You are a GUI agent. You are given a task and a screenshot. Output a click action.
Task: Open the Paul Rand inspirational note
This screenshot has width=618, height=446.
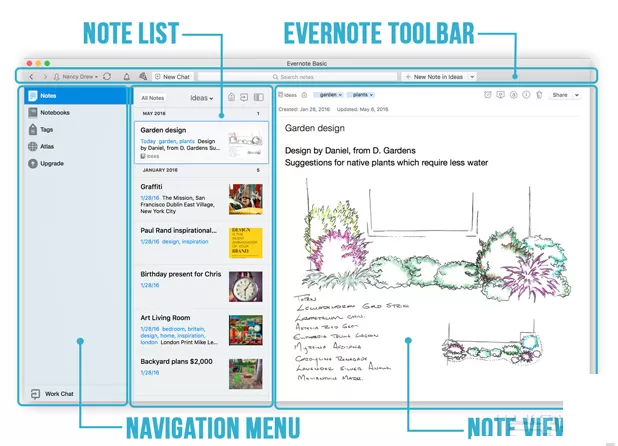click(x=201, y=242)
